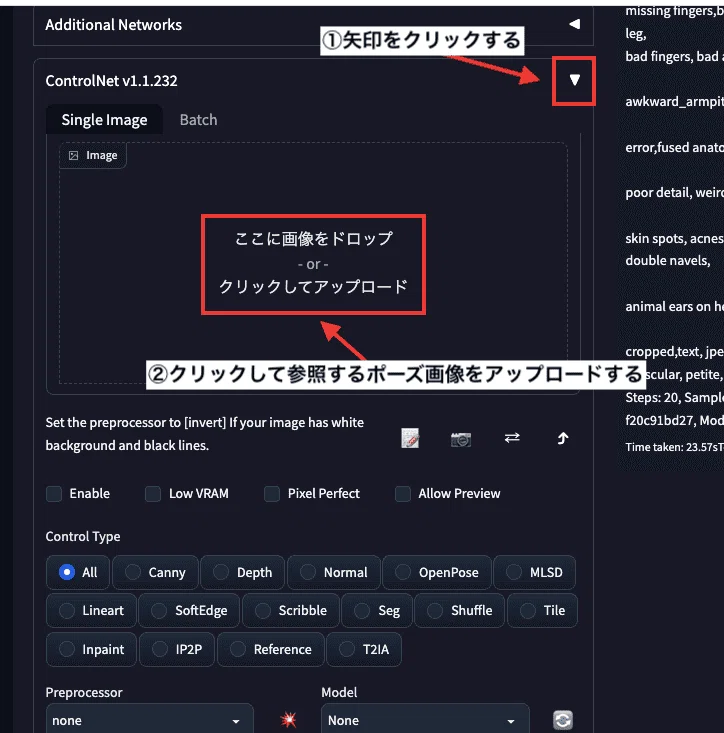The image size is (724, 733).
Task: Toggle the Pixel Perfect checkbox
Action: (272, 494)
